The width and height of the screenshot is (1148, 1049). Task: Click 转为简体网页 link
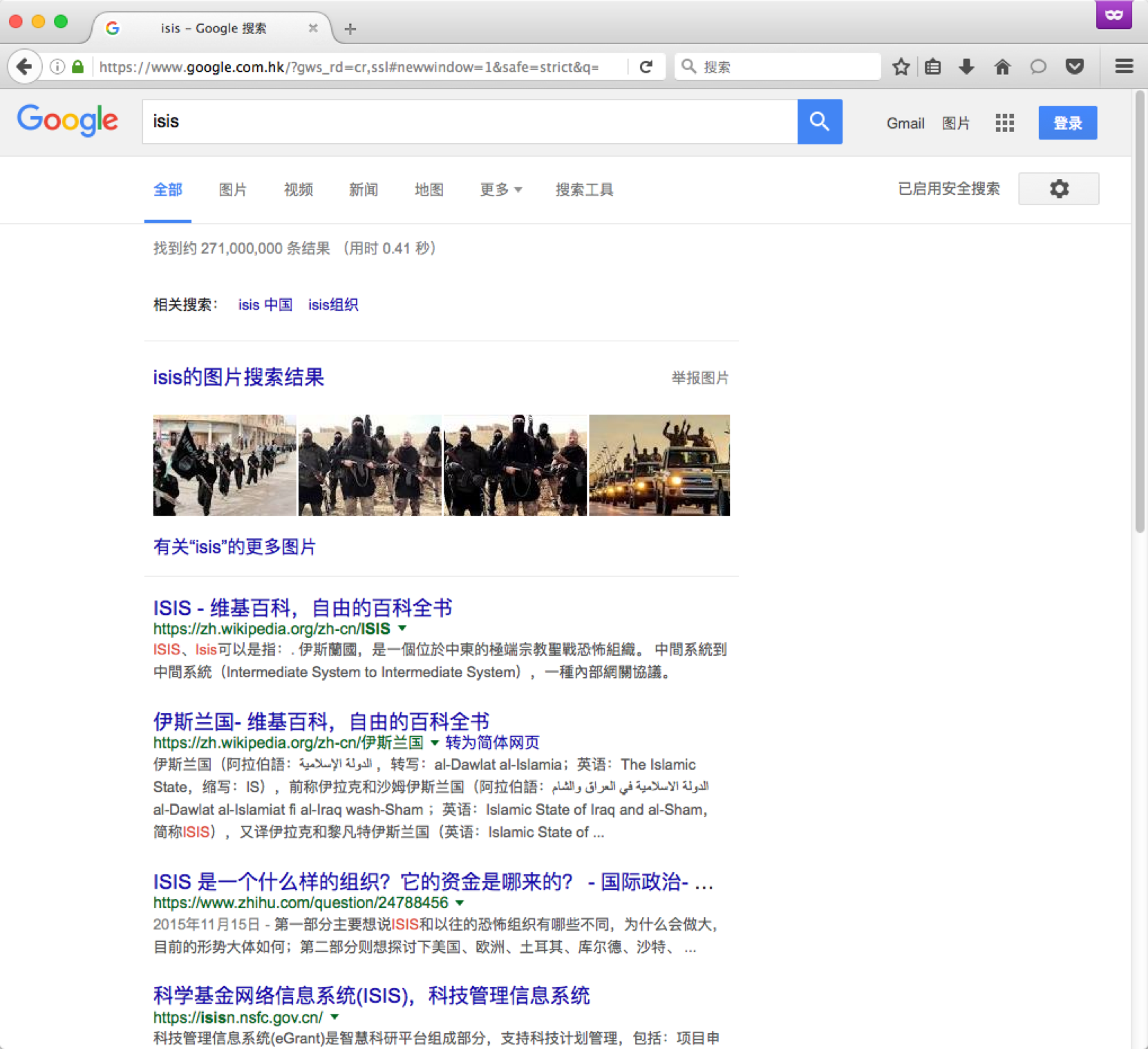(x=492, y=743)
